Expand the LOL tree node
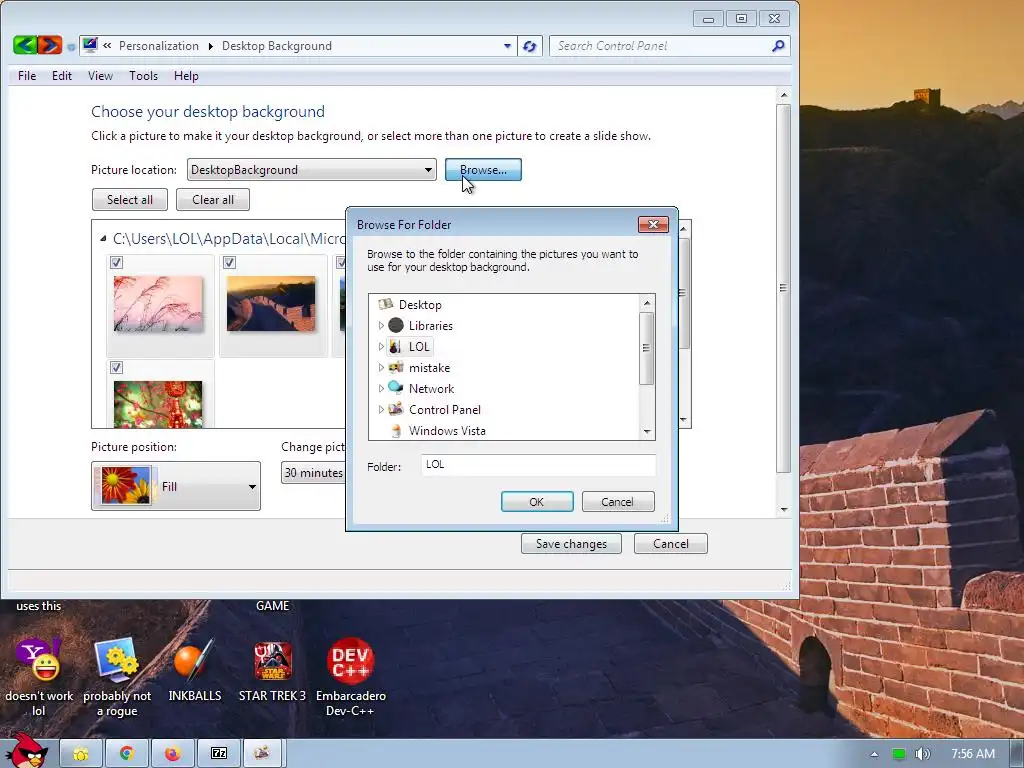1024x768 pixels. click(381, 347)
